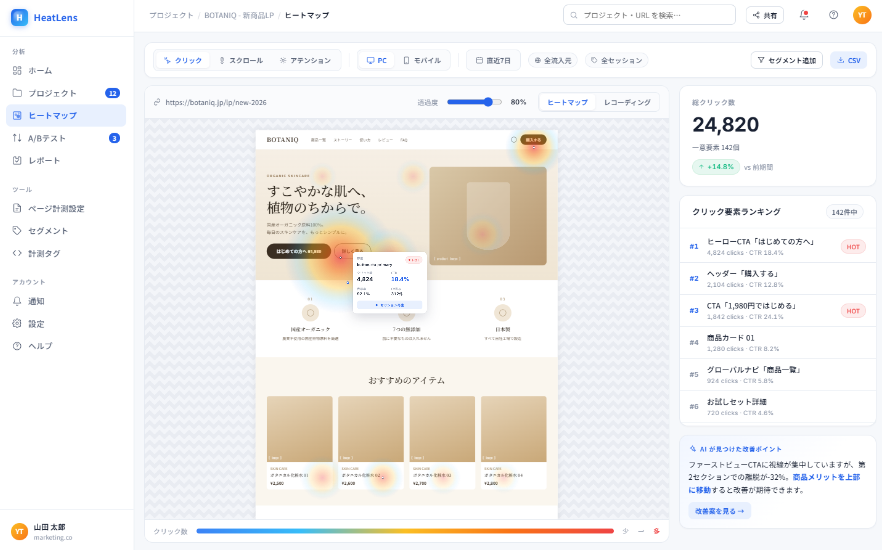Click the 少 low-intensity legend icon
This screenshot has width=882, height=550.
(626, 531)
